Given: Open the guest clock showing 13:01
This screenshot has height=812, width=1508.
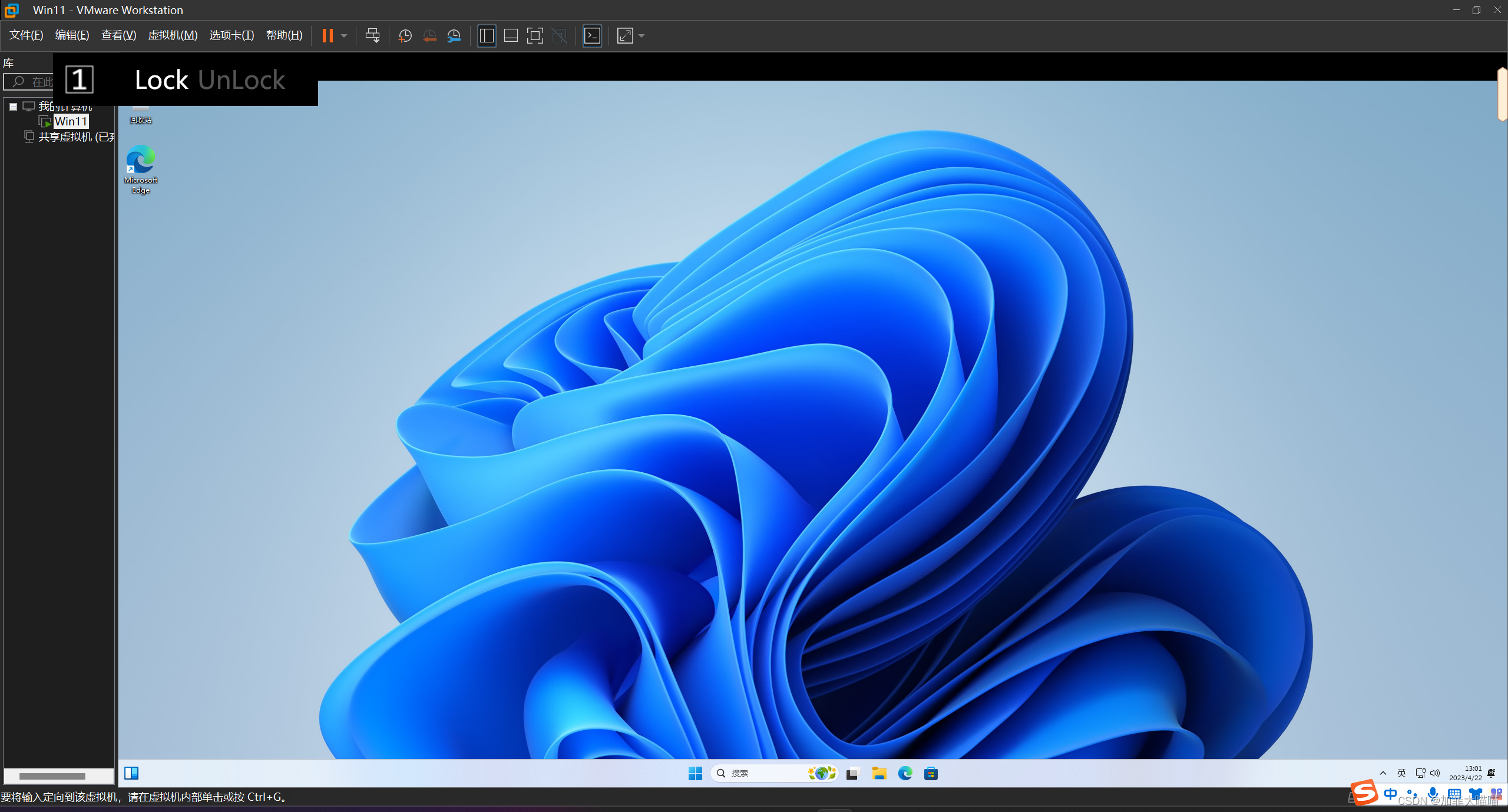Looking at the screenshot, I should pos(1466,773).
